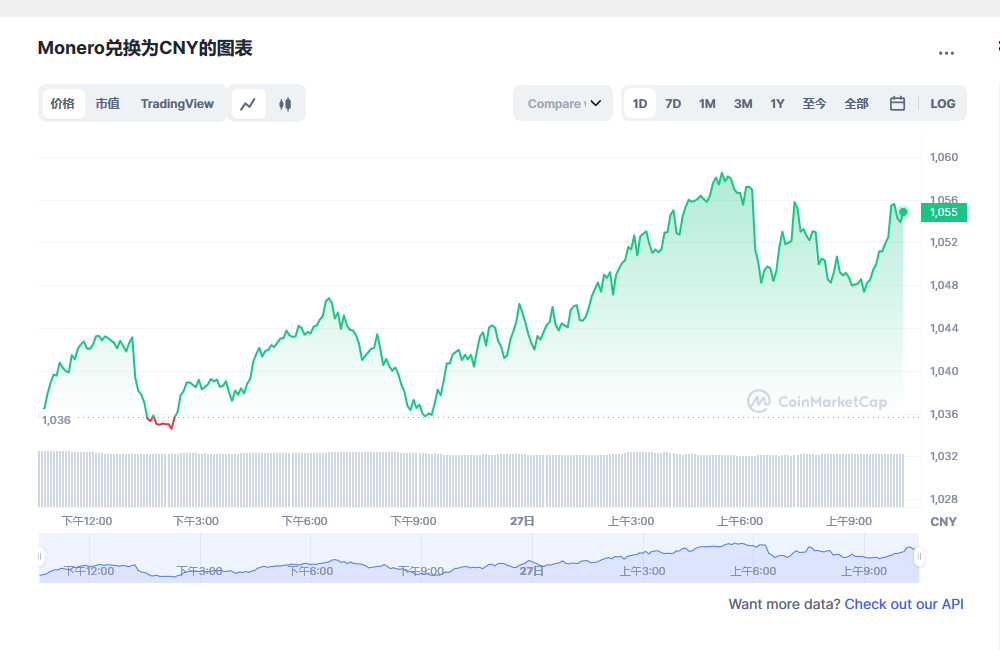Click the 下午9:00 label on main axis
The height and width of the screenshot is (650, 1000).
413,521
